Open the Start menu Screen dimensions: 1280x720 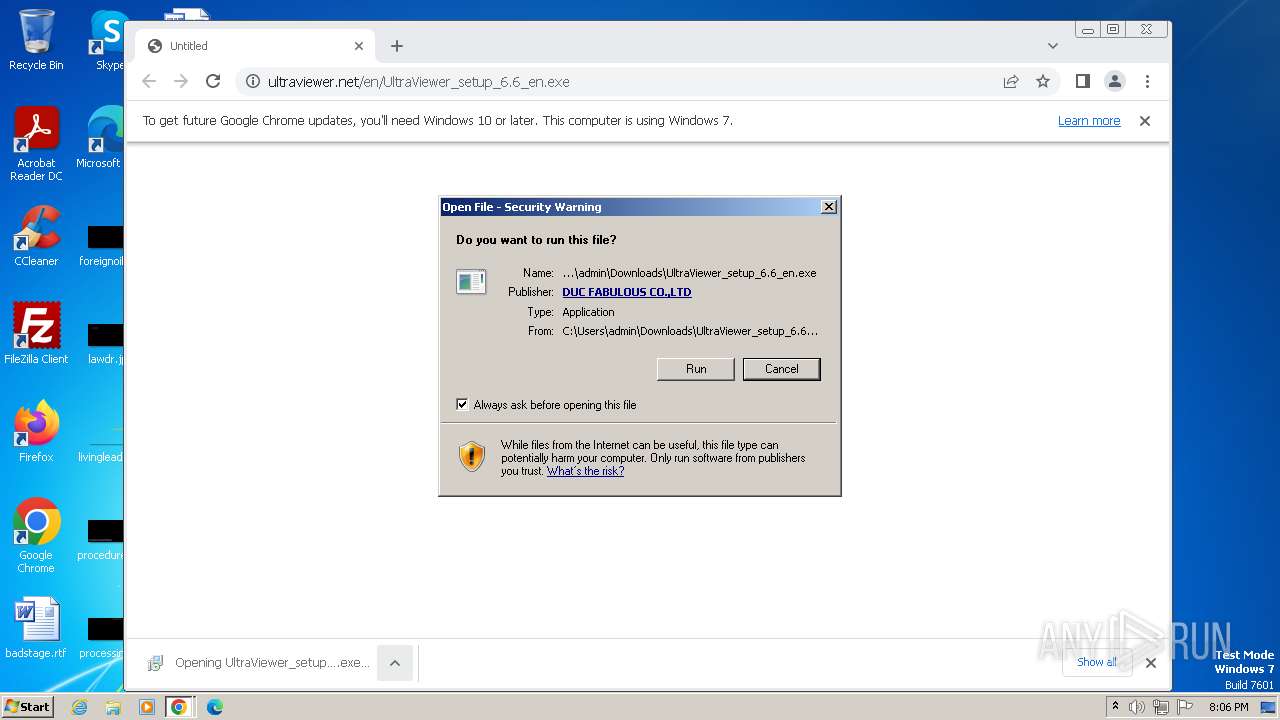28,706
